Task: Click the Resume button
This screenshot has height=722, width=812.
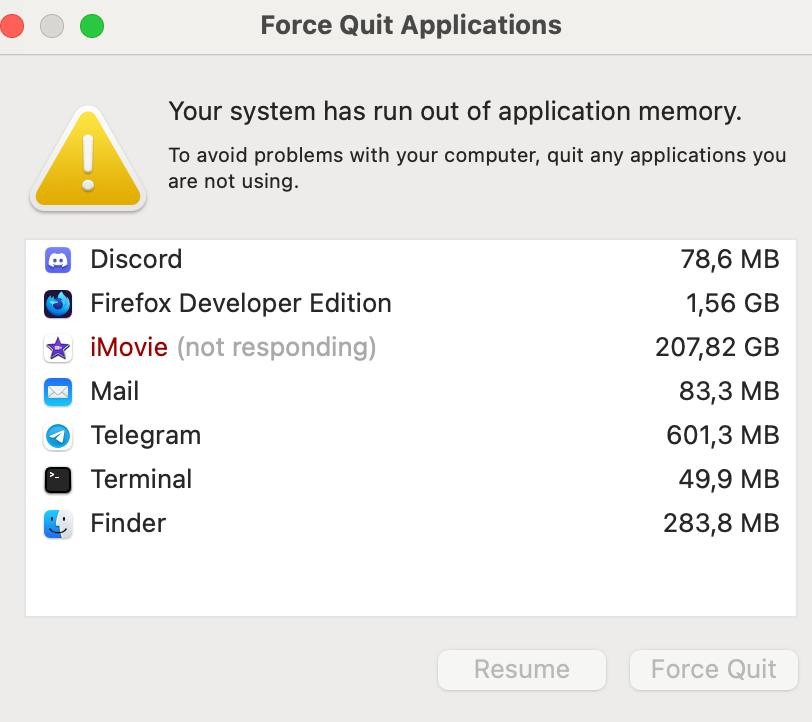Action: [x=522, y=670]
